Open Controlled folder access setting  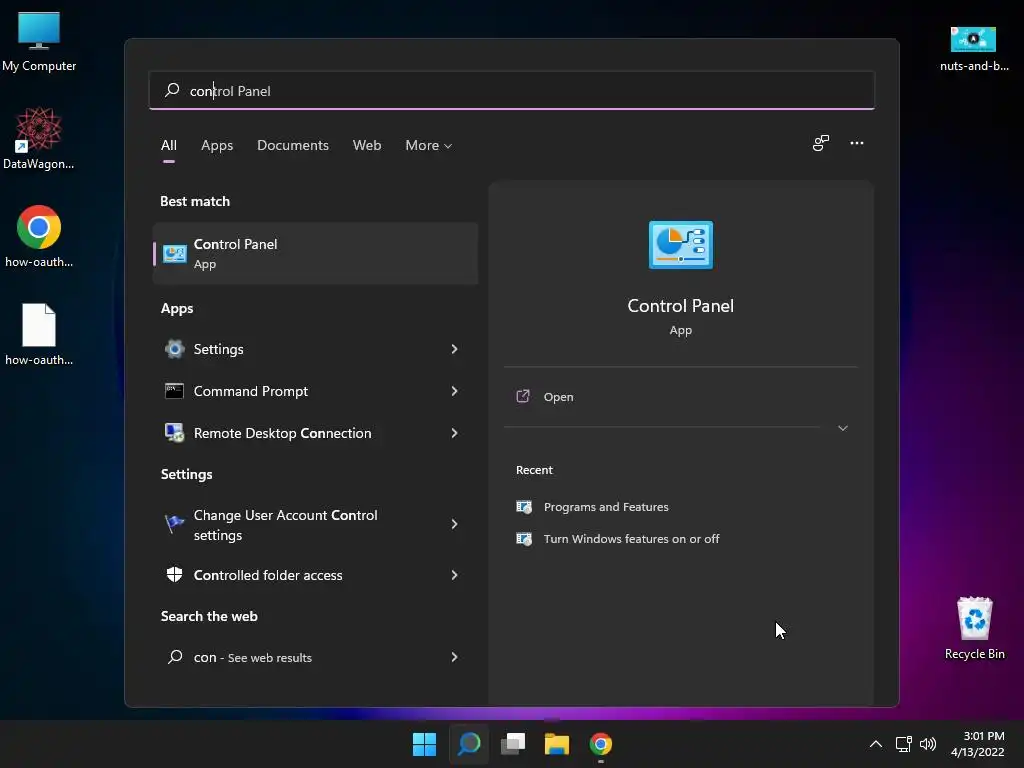click(315, 575)
